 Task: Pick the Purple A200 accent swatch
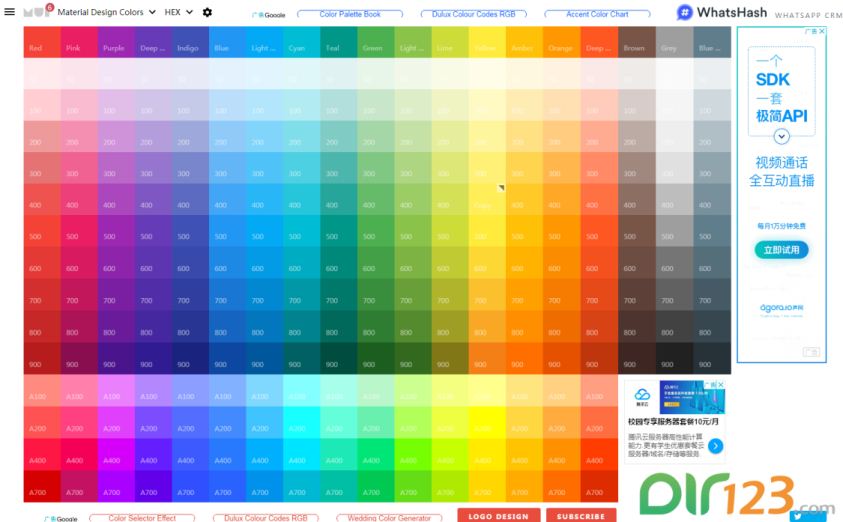coord(116,423)
